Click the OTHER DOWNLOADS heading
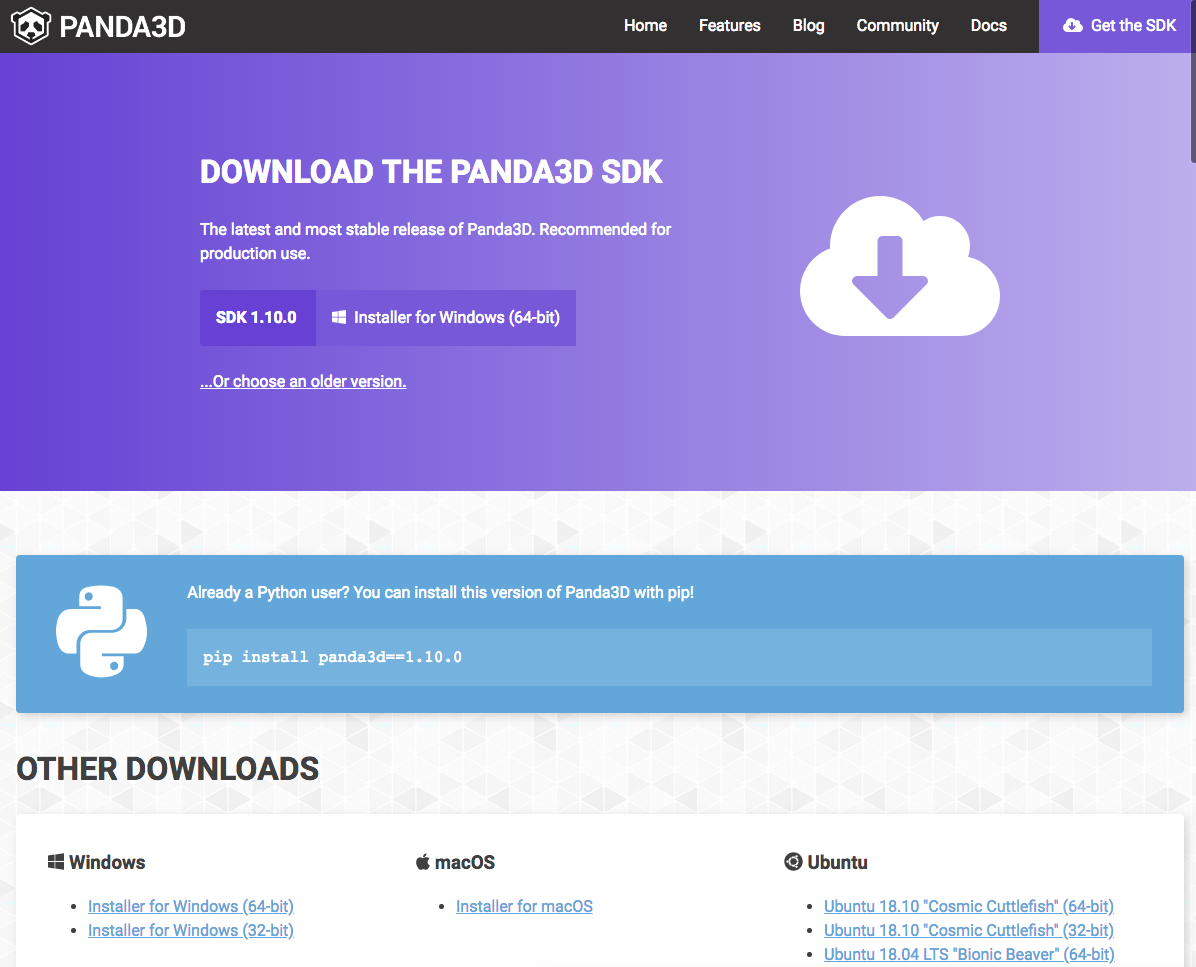The height and width of the screenshot is (967, 1196). [x=168, y=769]
